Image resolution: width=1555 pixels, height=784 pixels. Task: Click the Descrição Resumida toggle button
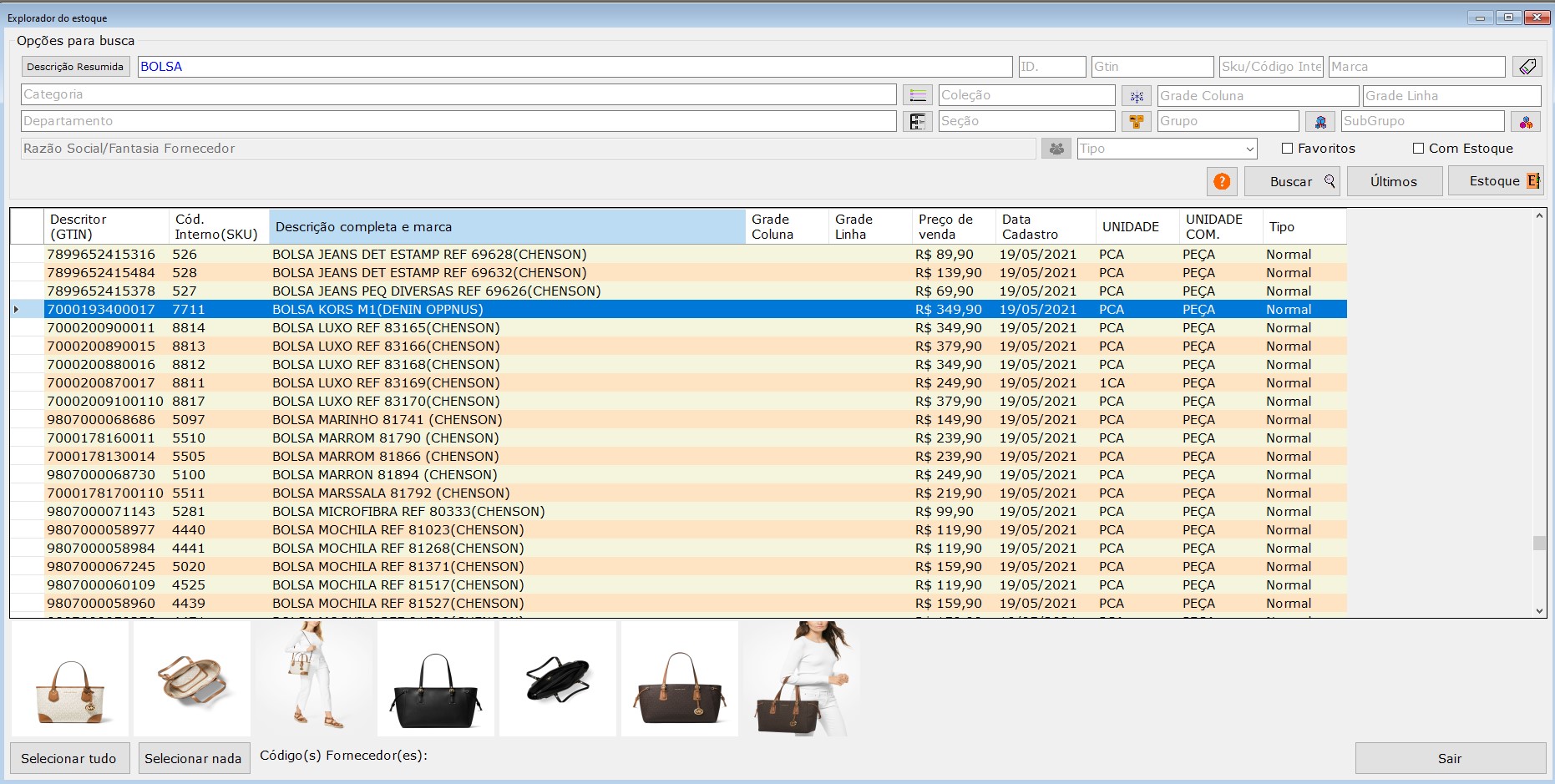click(75, 67)
